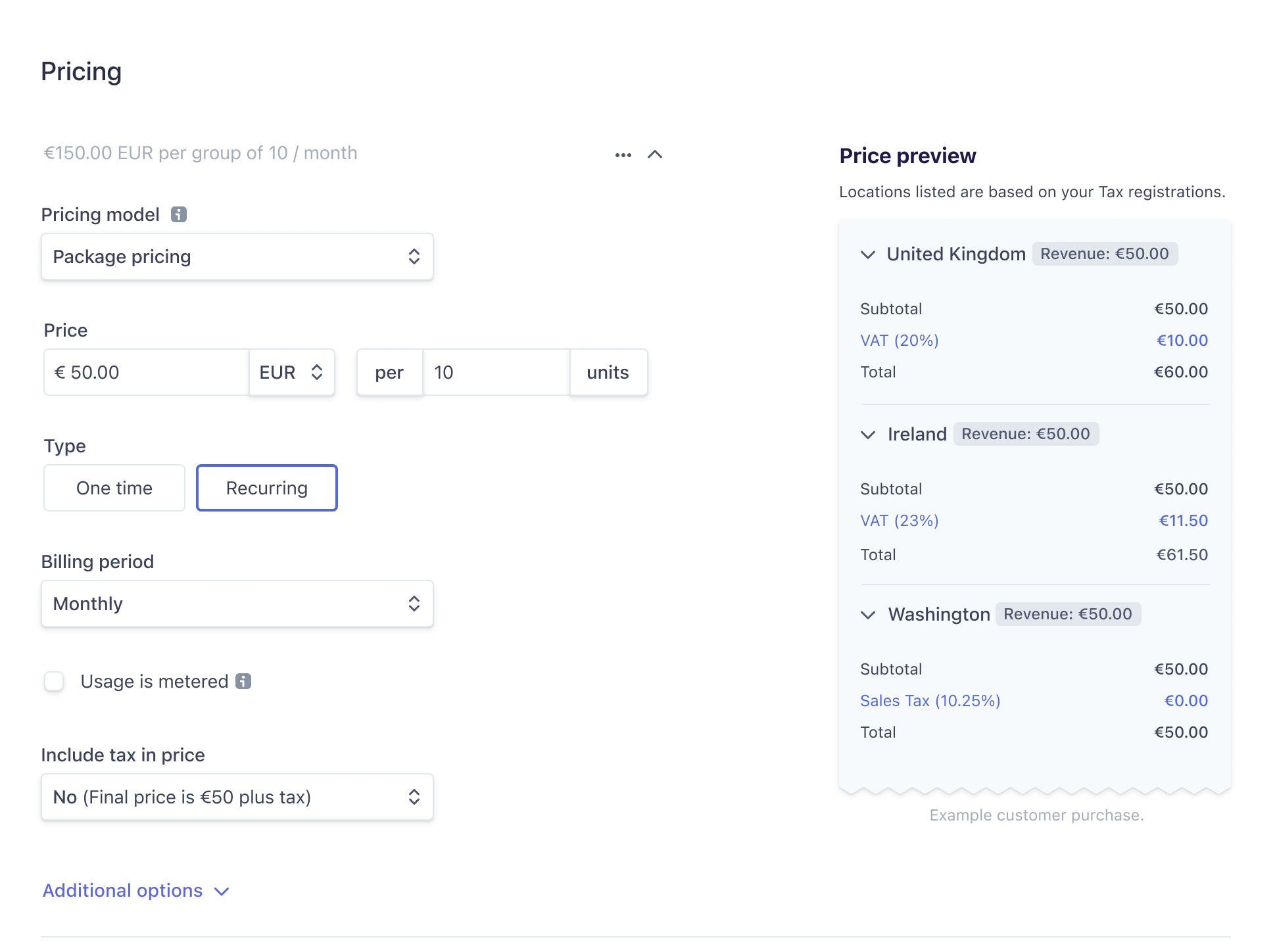Select the One time billing type
The image size is (1277, 952).
(x=114, y=487)
